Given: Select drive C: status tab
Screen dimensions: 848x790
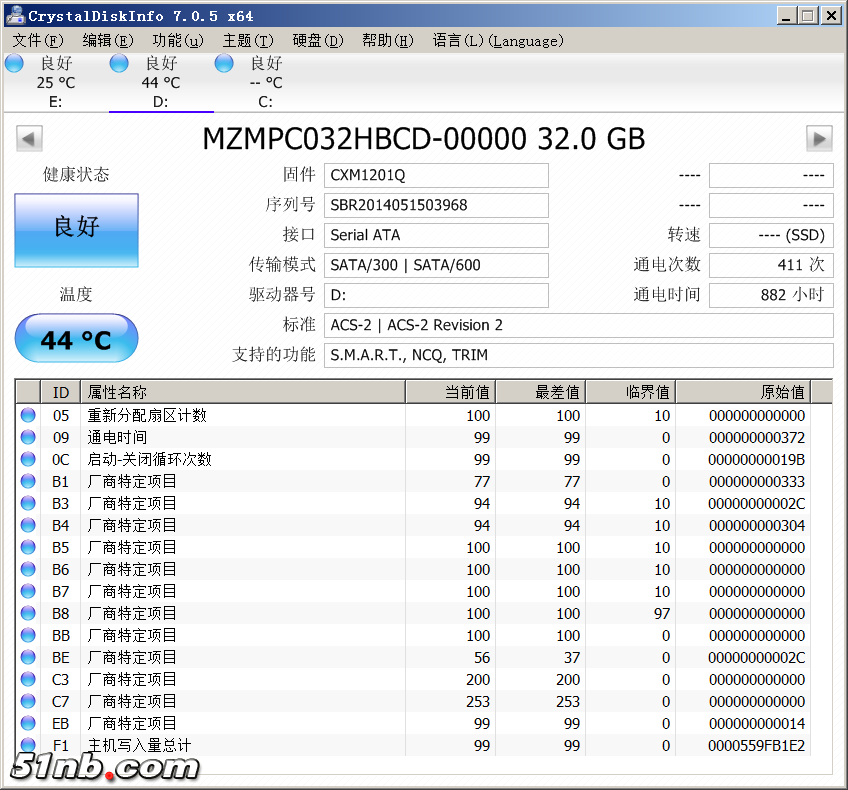Looking at the screenshot, I should tap(266, 82).
